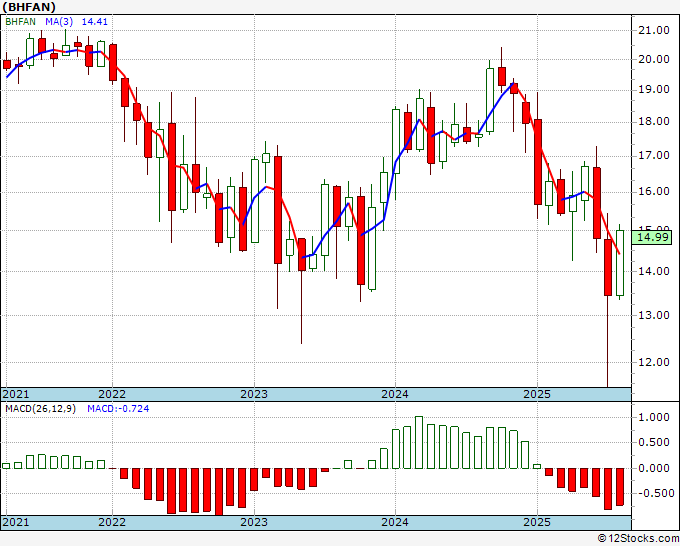680x546 pixels.
Task: Click 2024 on the price chart time axis
Action: pos(395,394)
